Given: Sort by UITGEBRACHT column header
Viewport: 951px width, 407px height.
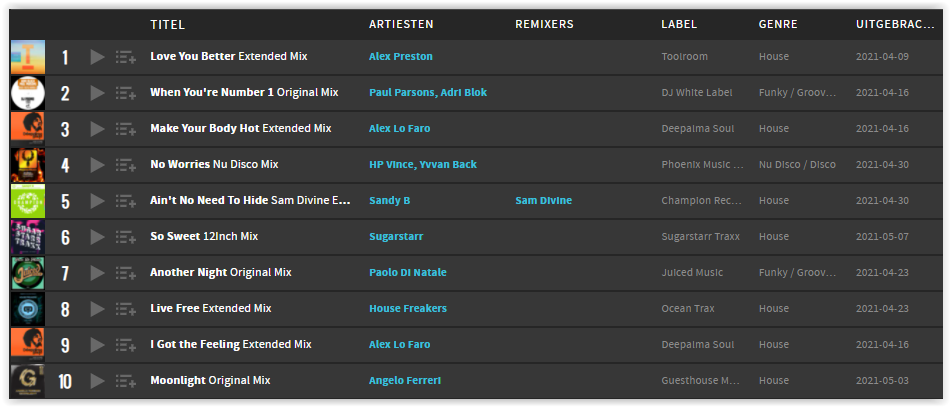Looking at the screenshot, I should tap(895, 25).
